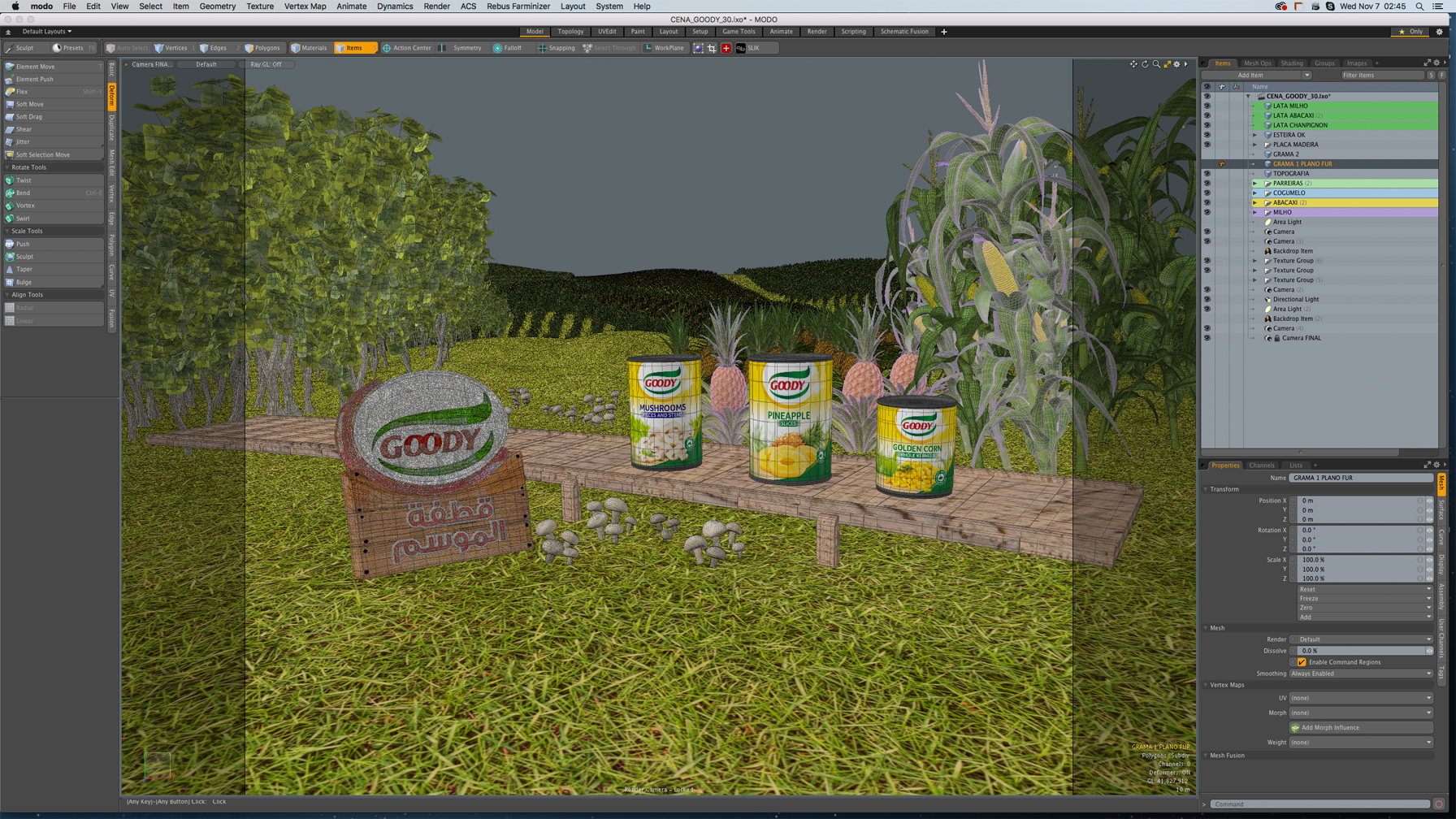
Task: Toggle visibility of LATA ABACAXI item
Action: [x=1207, y=115]
